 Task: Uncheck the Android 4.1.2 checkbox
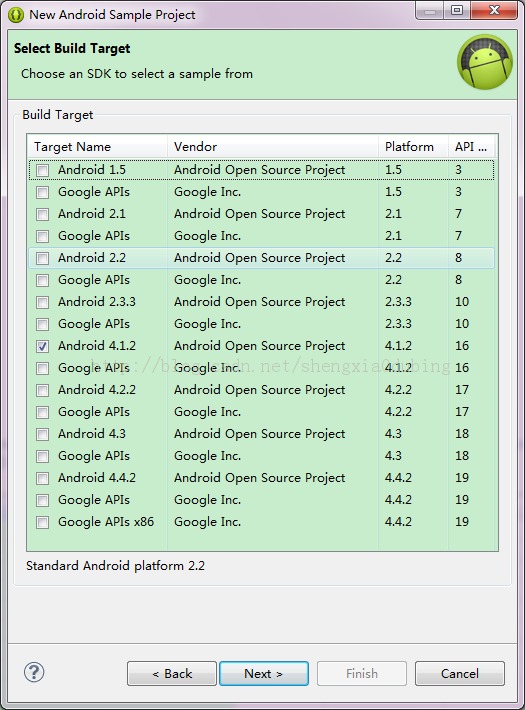coord(43,346)
